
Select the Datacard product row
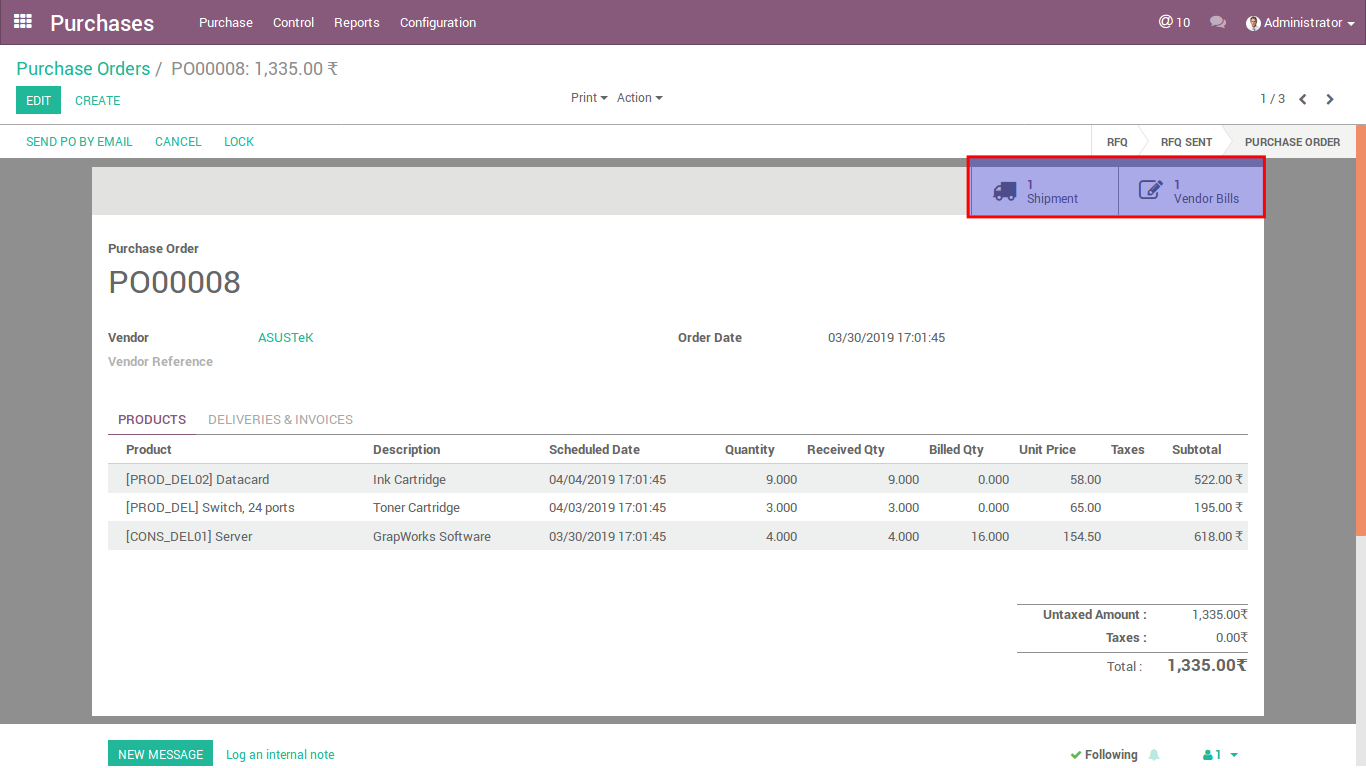197,480
